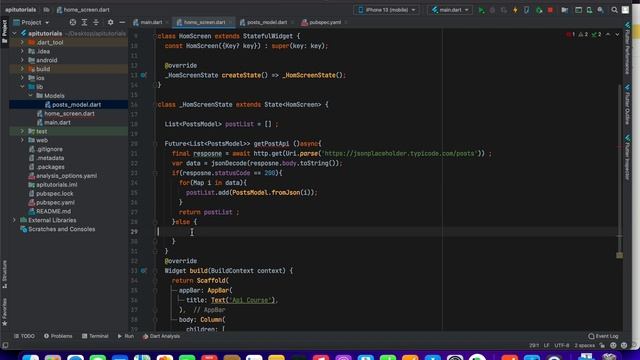The height and width of the screenshot is (360, 640).
Task: Open the iPhone 13 device selector dropdown
Action: 387,10
